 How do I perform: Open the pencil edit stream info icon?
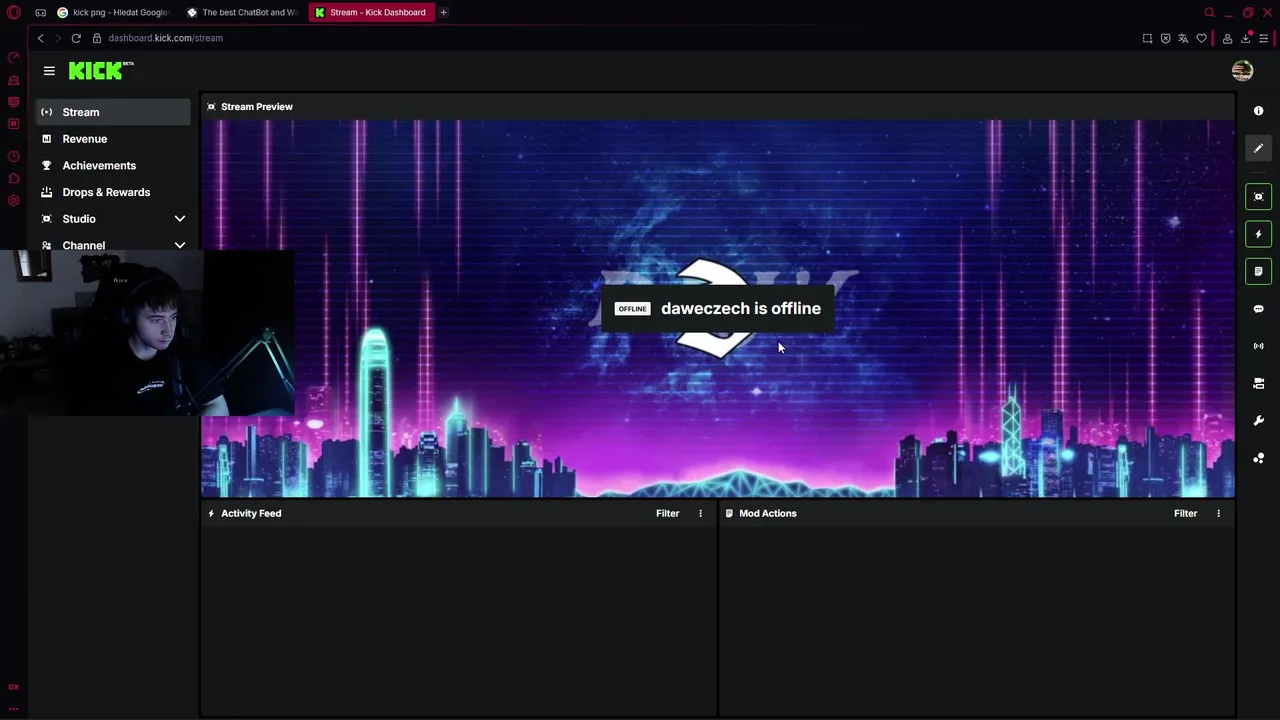pos(1258,148)
